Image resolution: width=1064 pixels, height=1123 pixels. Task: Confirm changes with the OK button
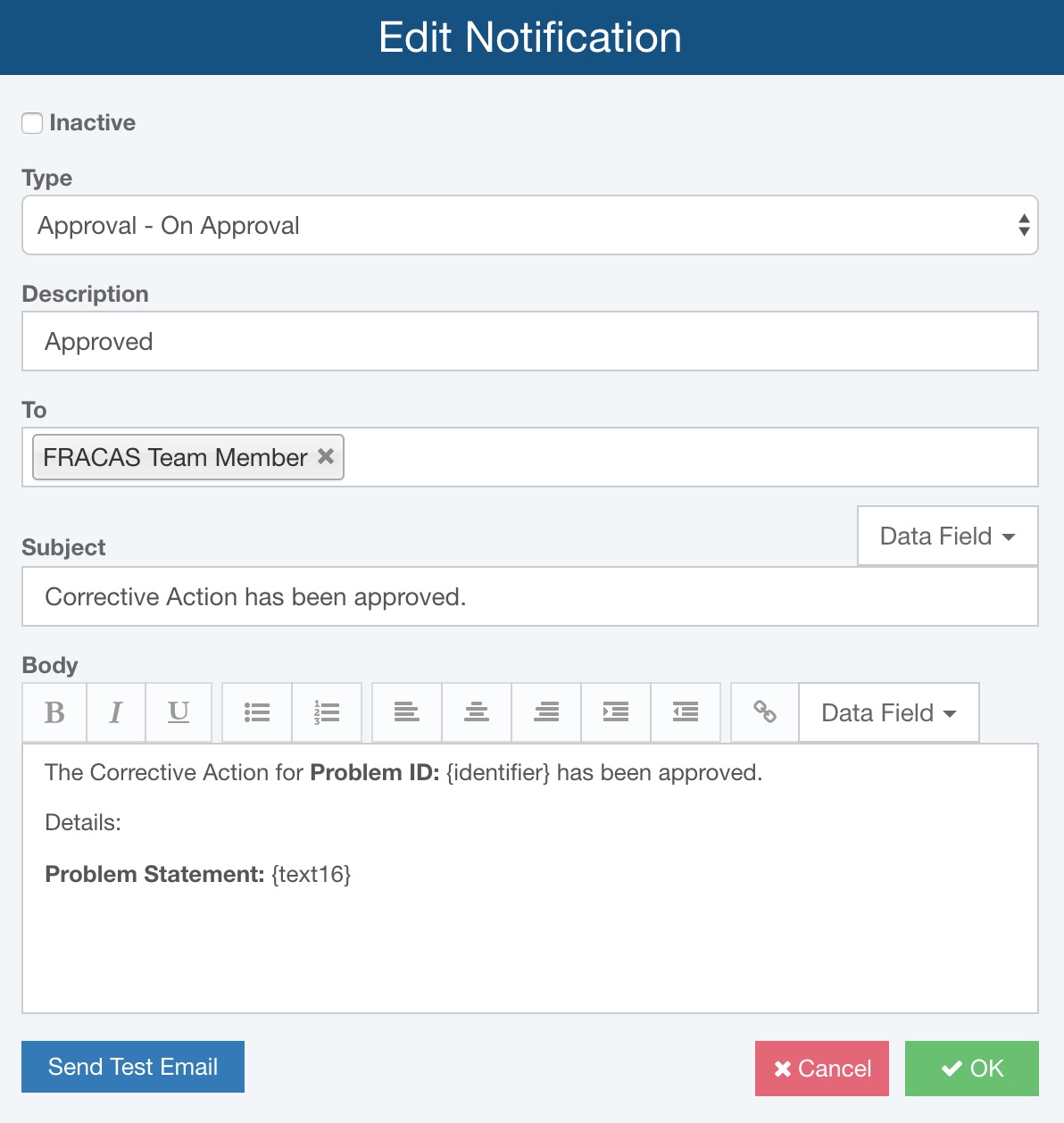(972, 1069)
